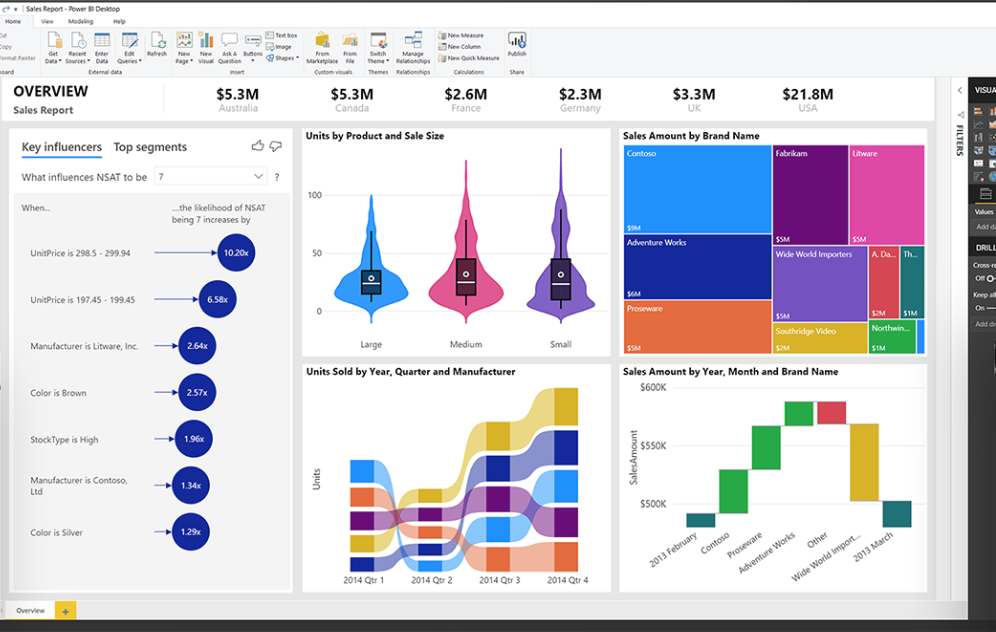Click 'Color is Brown' influencer row
996x632 pixels.
point(121,393)
